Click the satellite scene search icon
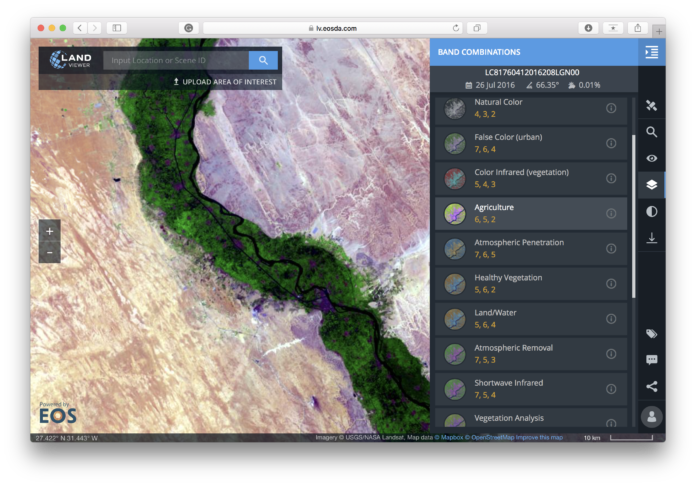This screenshot has width=696, height=486. [651, 105]
